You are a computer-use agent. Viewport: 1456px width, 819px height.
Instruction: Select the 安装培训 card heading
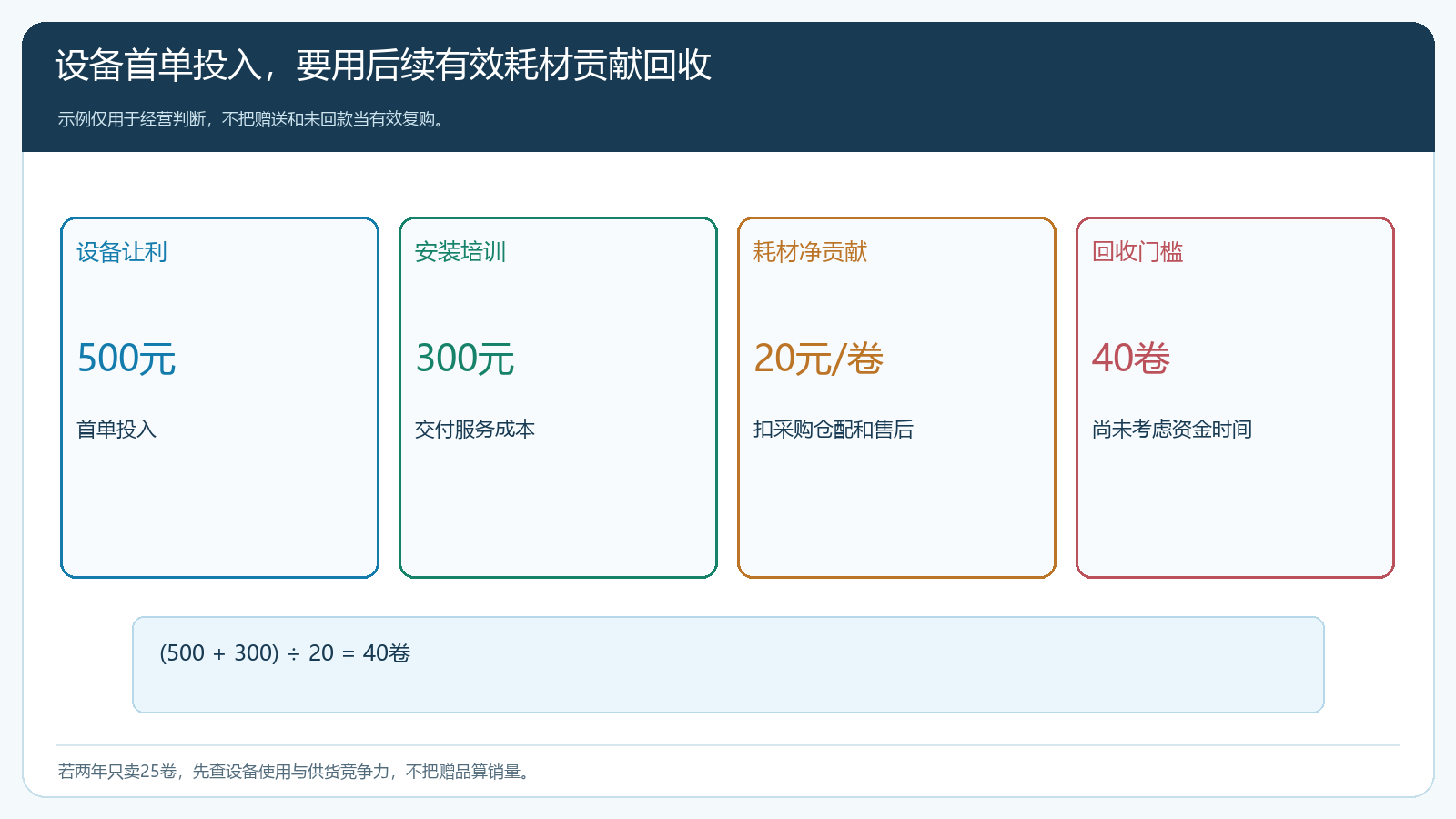[x=460, y=252]
